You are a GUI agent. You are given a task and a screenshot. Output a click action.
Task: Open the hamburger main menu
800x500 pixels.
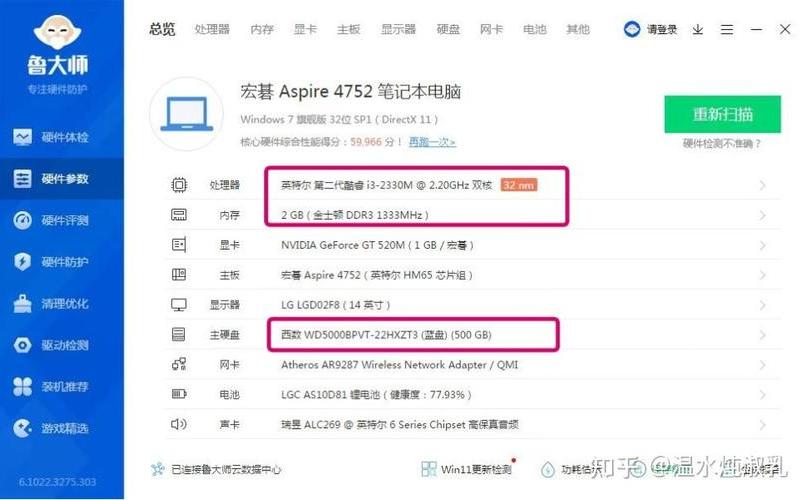pos(727,30)
